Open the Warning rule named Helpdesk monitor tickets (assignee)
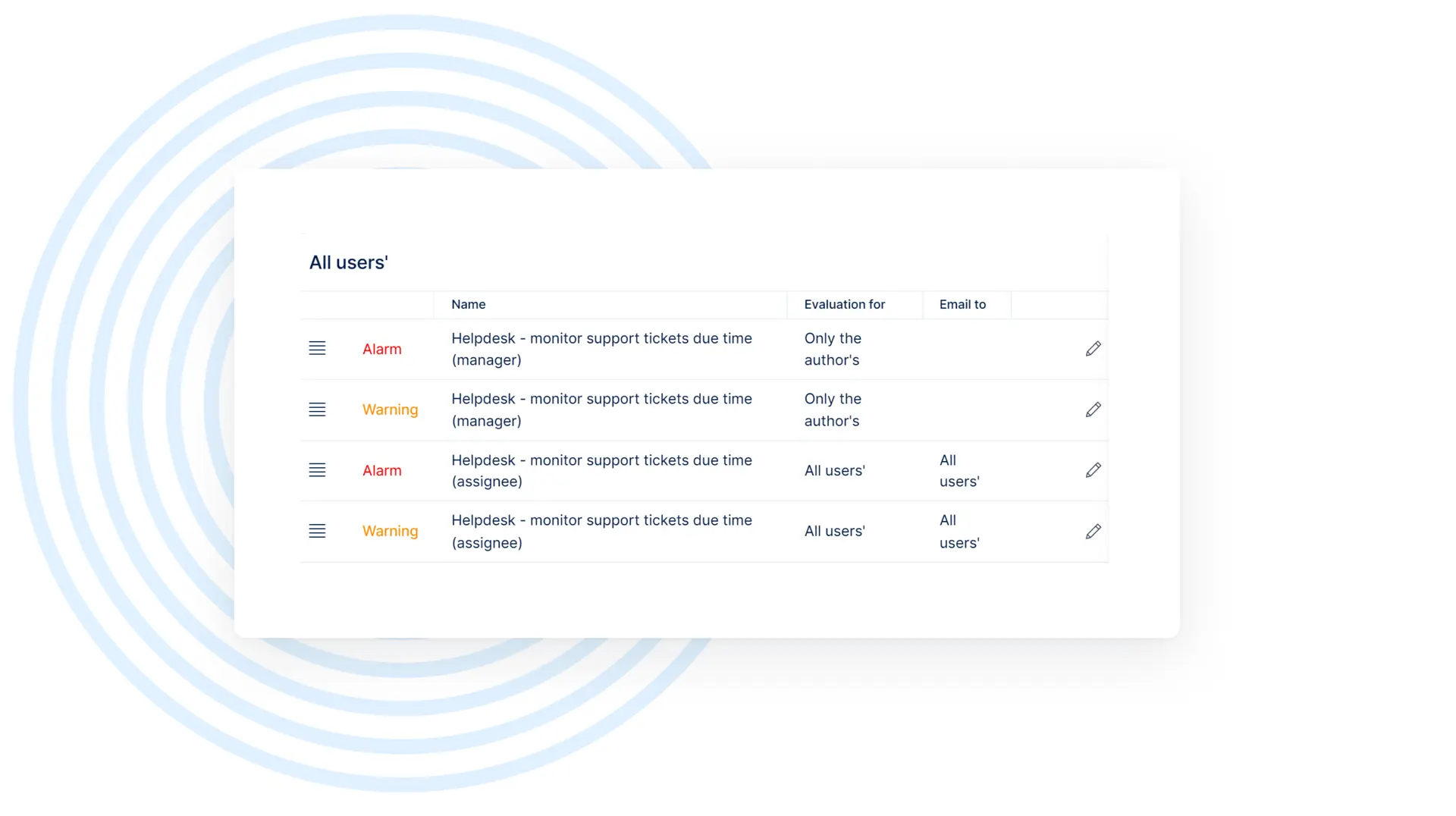Screen dimensions: 1456x816 coord(601,532)
